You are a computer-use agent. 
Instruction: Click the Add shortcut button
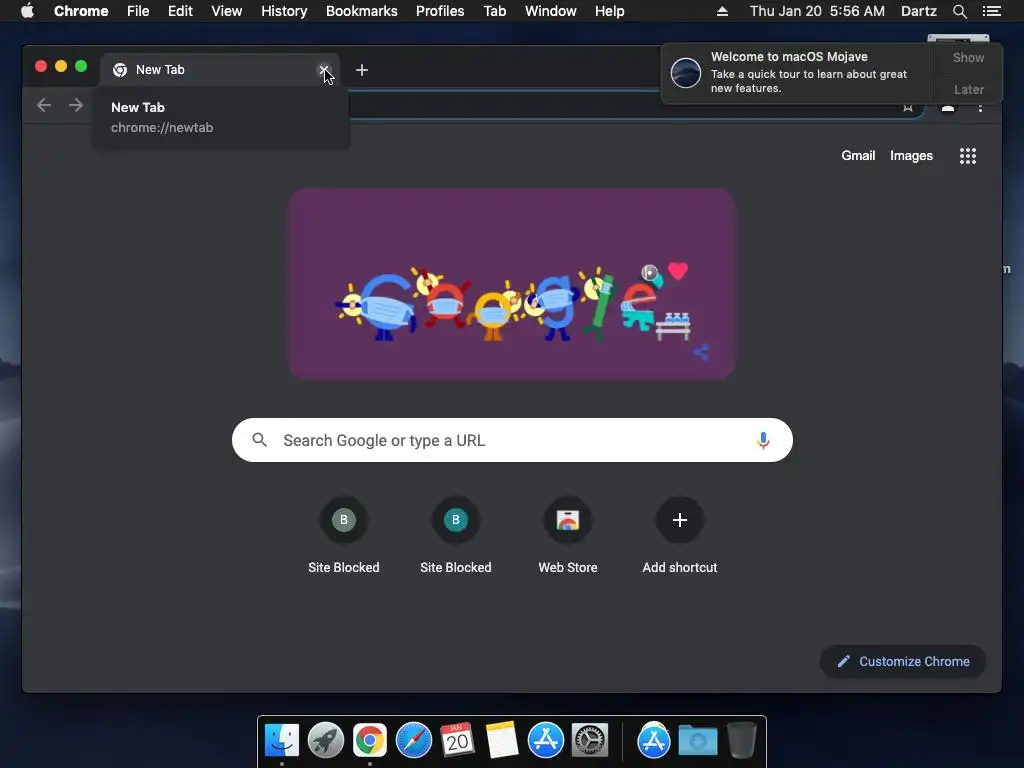[680, 536]
